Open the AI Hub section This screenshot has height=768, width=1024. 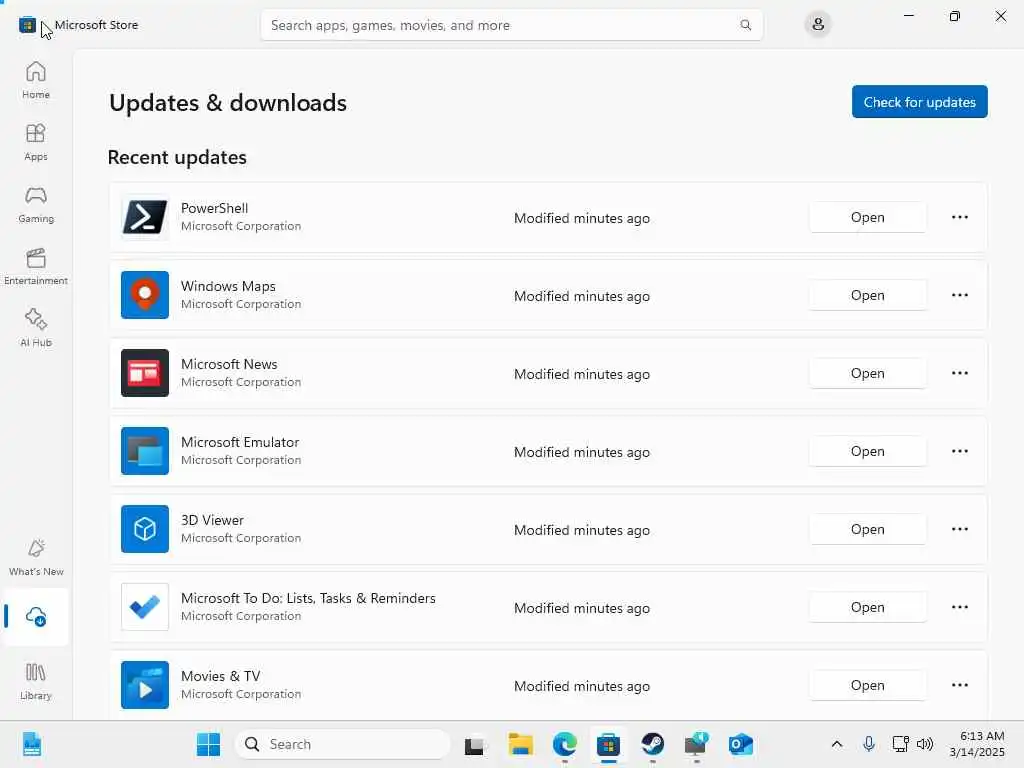click(x=36, y=328)
